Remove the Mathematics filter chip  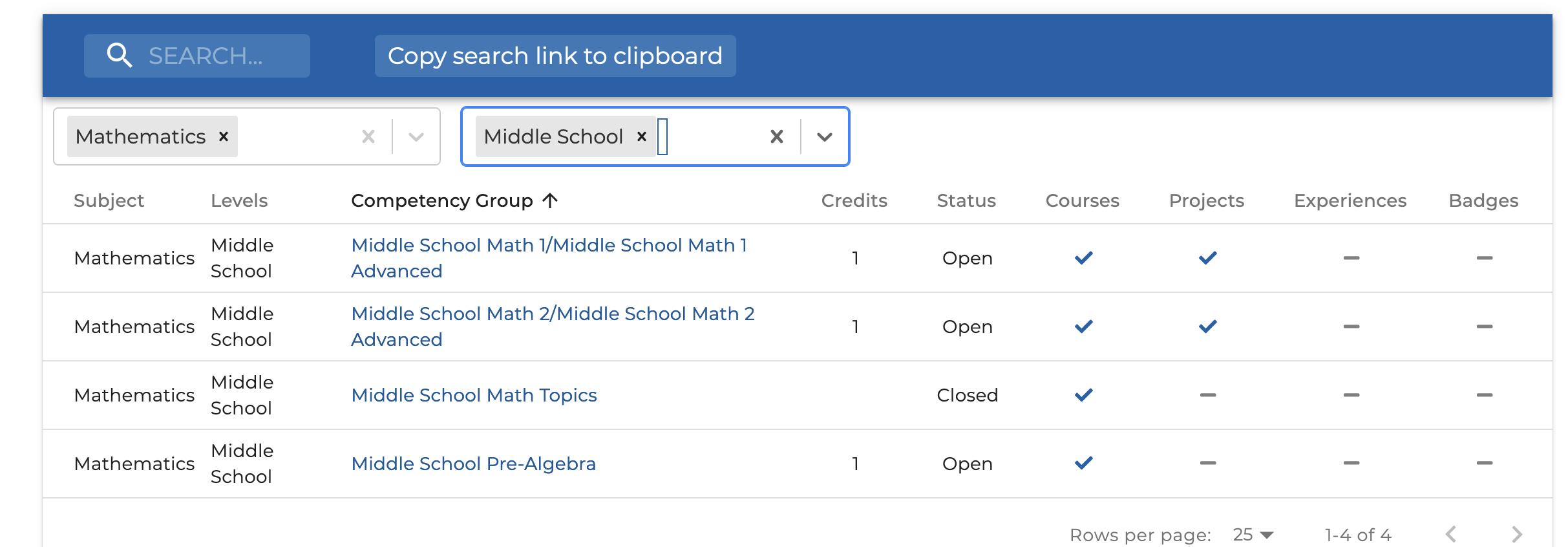224,136
